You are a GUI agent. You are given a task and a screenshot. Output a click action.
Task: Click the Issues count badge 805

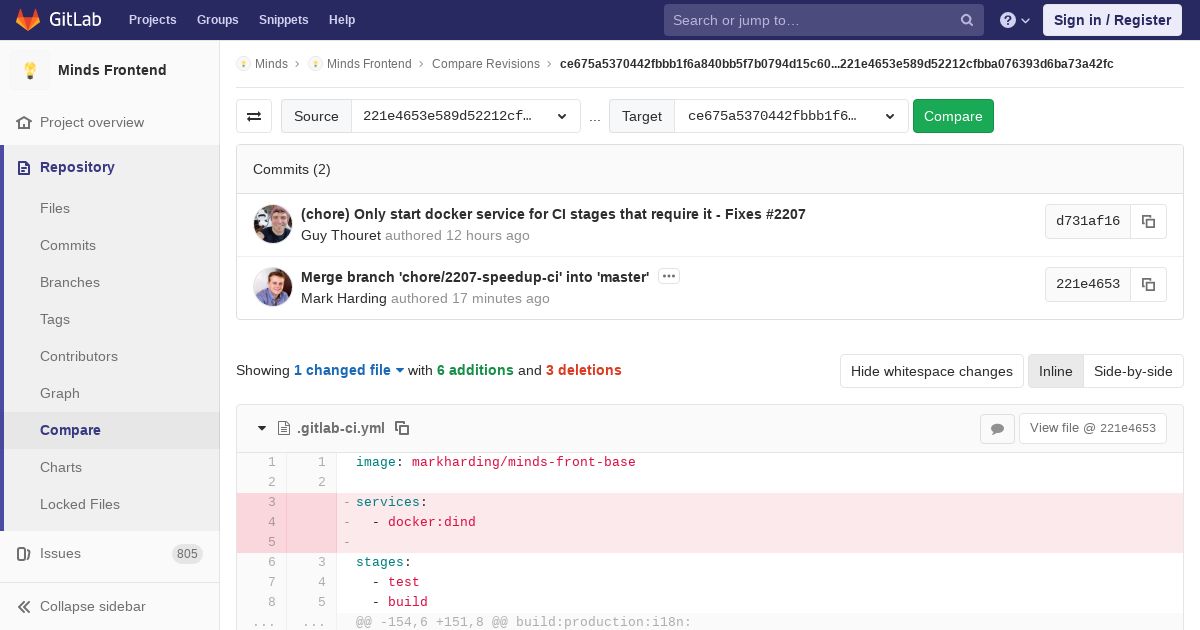[x=187, y=554]
